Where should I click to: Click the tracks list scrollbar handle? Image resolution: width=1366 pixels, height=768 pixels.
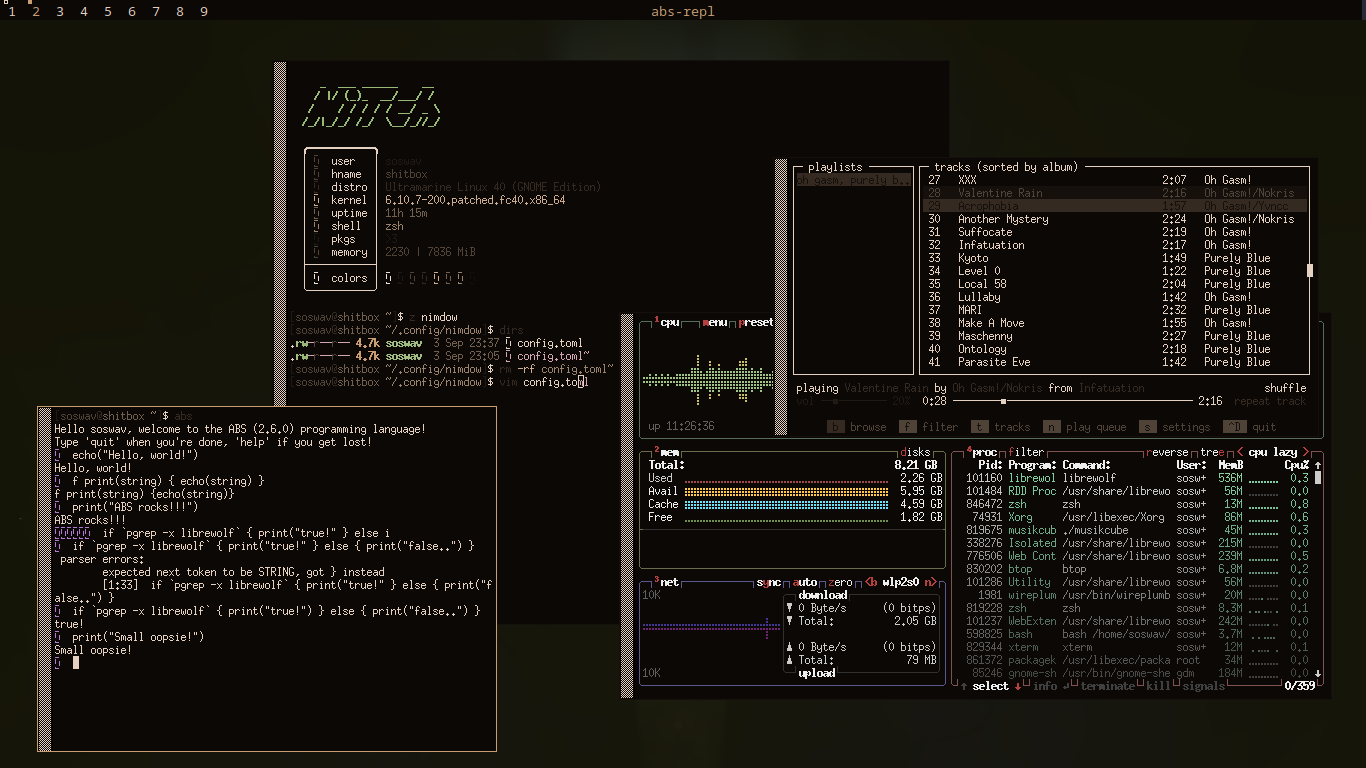(1310, 270)
